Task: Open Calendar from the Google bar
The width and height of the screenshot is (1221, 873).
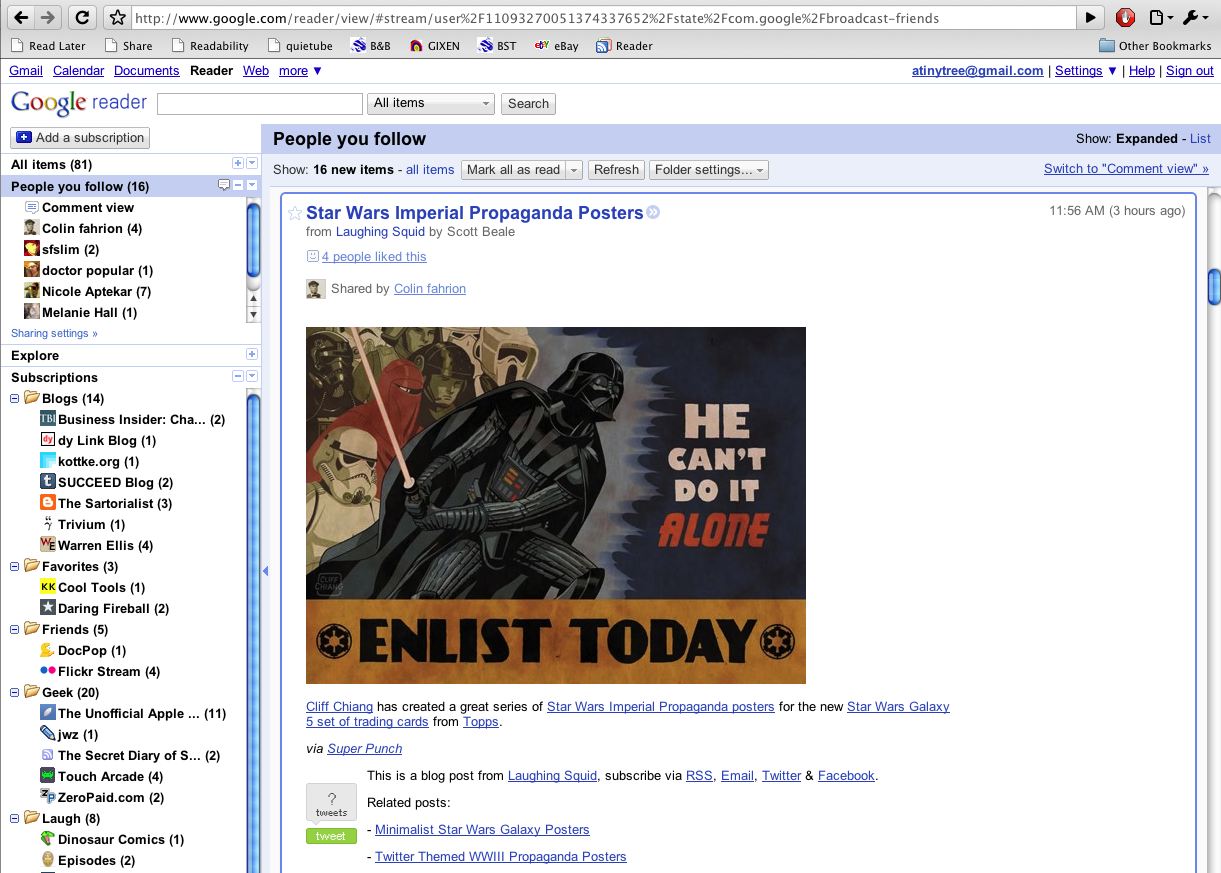Action: coord(78,71)
